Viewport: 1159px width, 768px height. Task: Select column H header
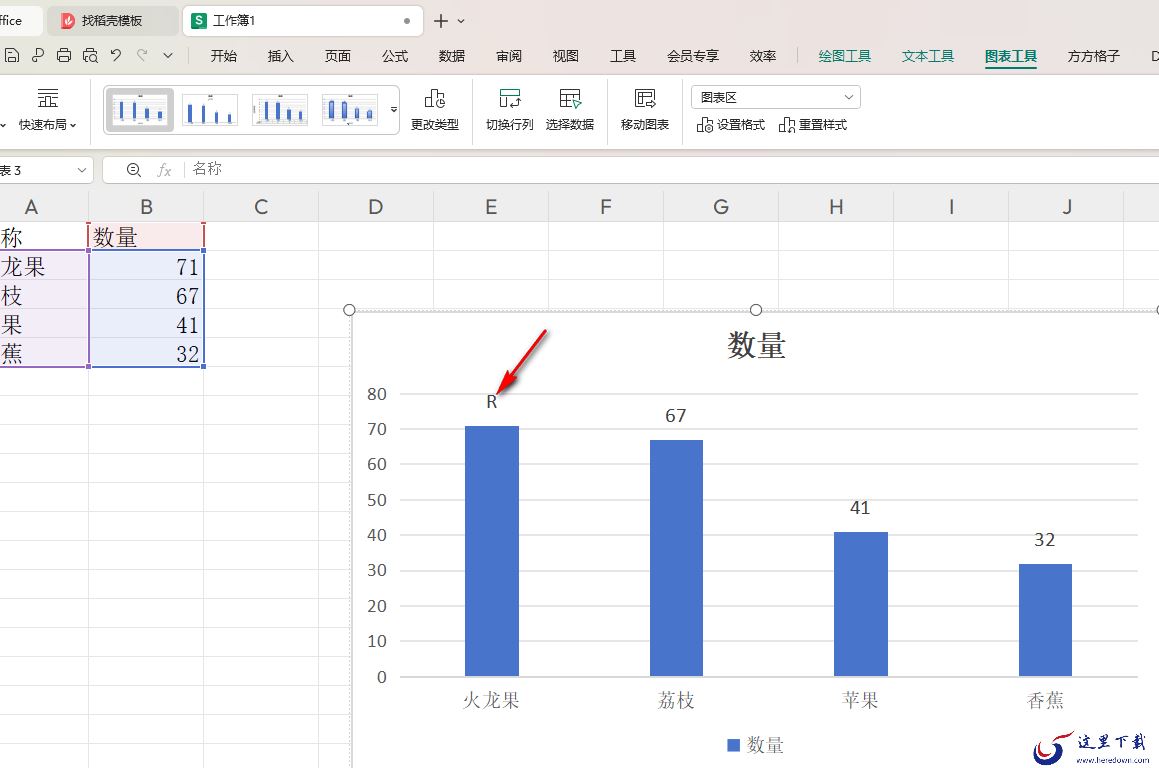click(836, 207)
